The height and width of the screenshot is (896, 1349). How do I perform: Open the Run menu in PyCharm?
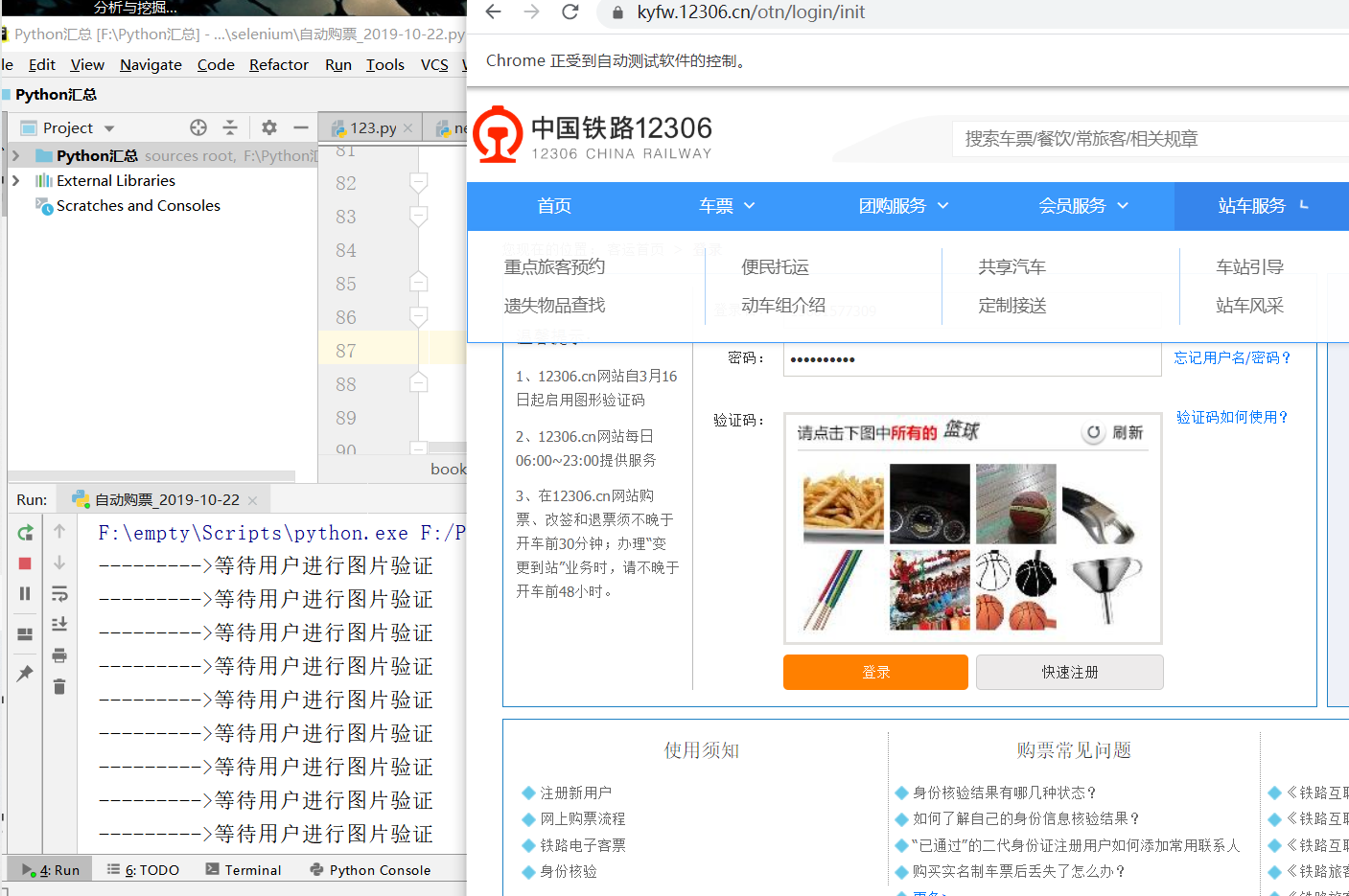(337, 64)
